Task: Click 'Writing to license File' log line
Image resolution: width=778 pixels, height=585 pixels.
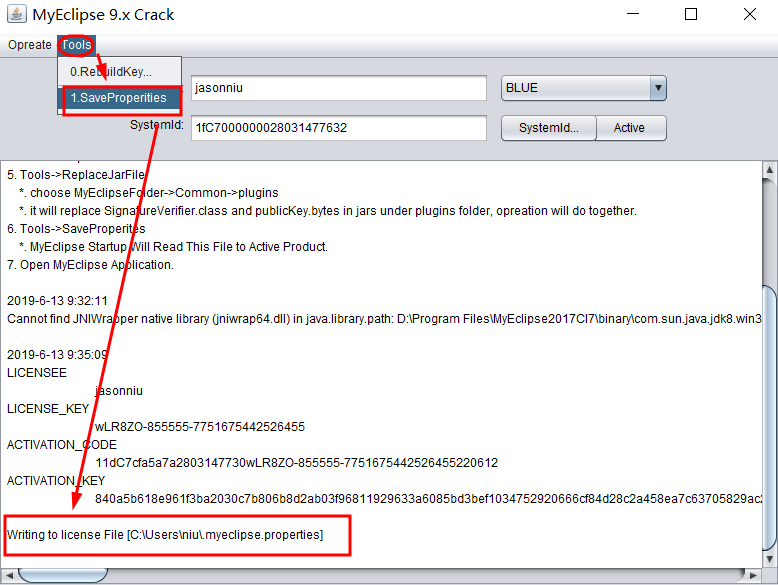Action: (165, 535)
